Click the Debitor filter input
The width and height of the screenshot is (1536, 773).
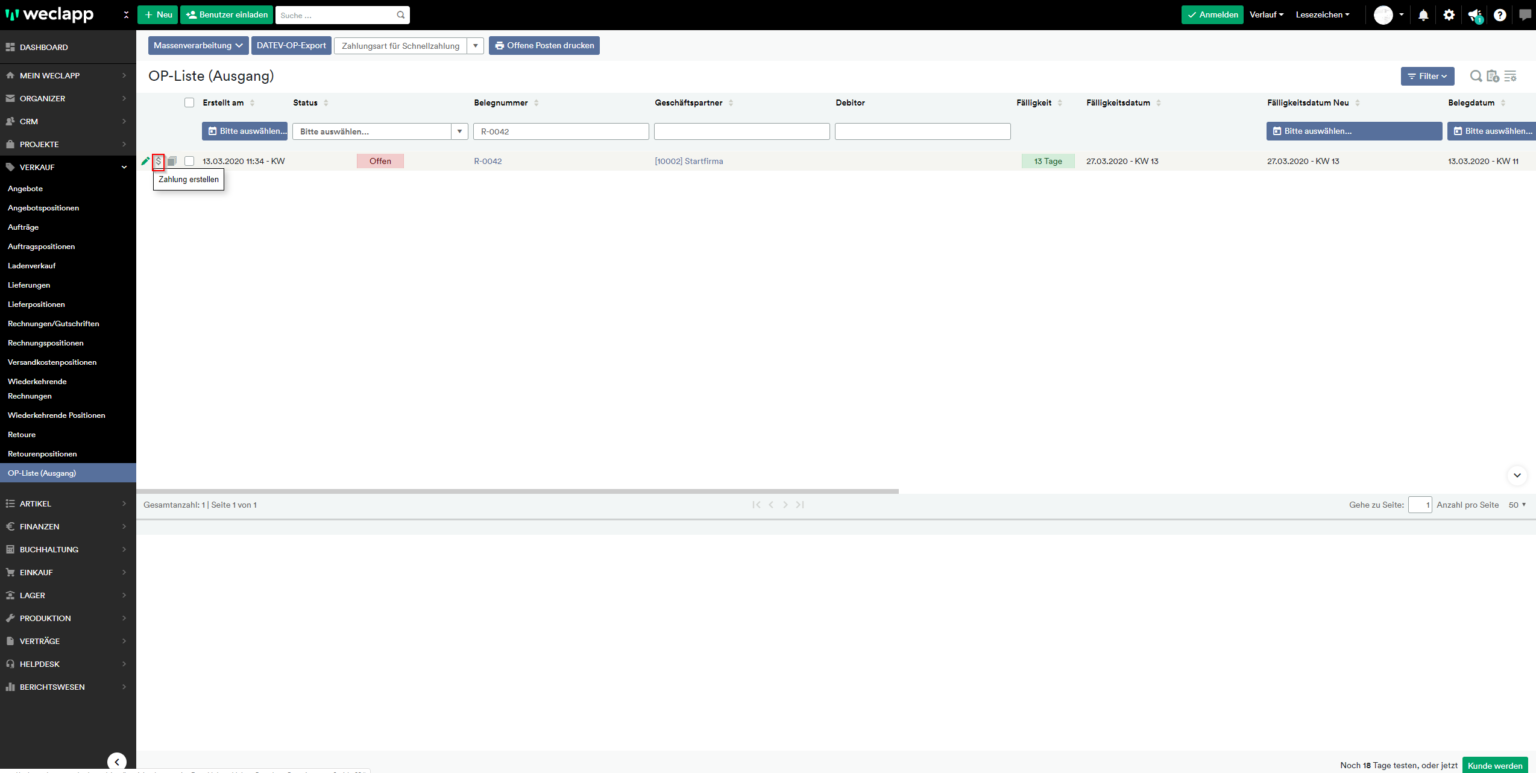[923, 131]
